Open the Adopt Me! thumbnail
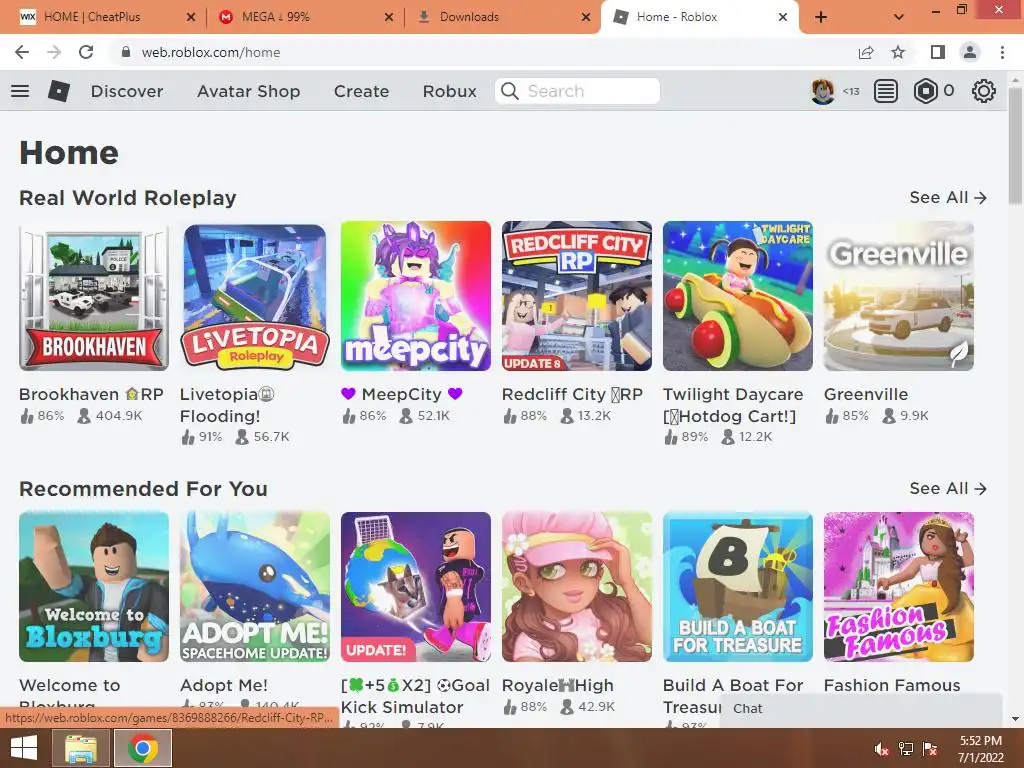1024x768 pixels. (255, 586)
